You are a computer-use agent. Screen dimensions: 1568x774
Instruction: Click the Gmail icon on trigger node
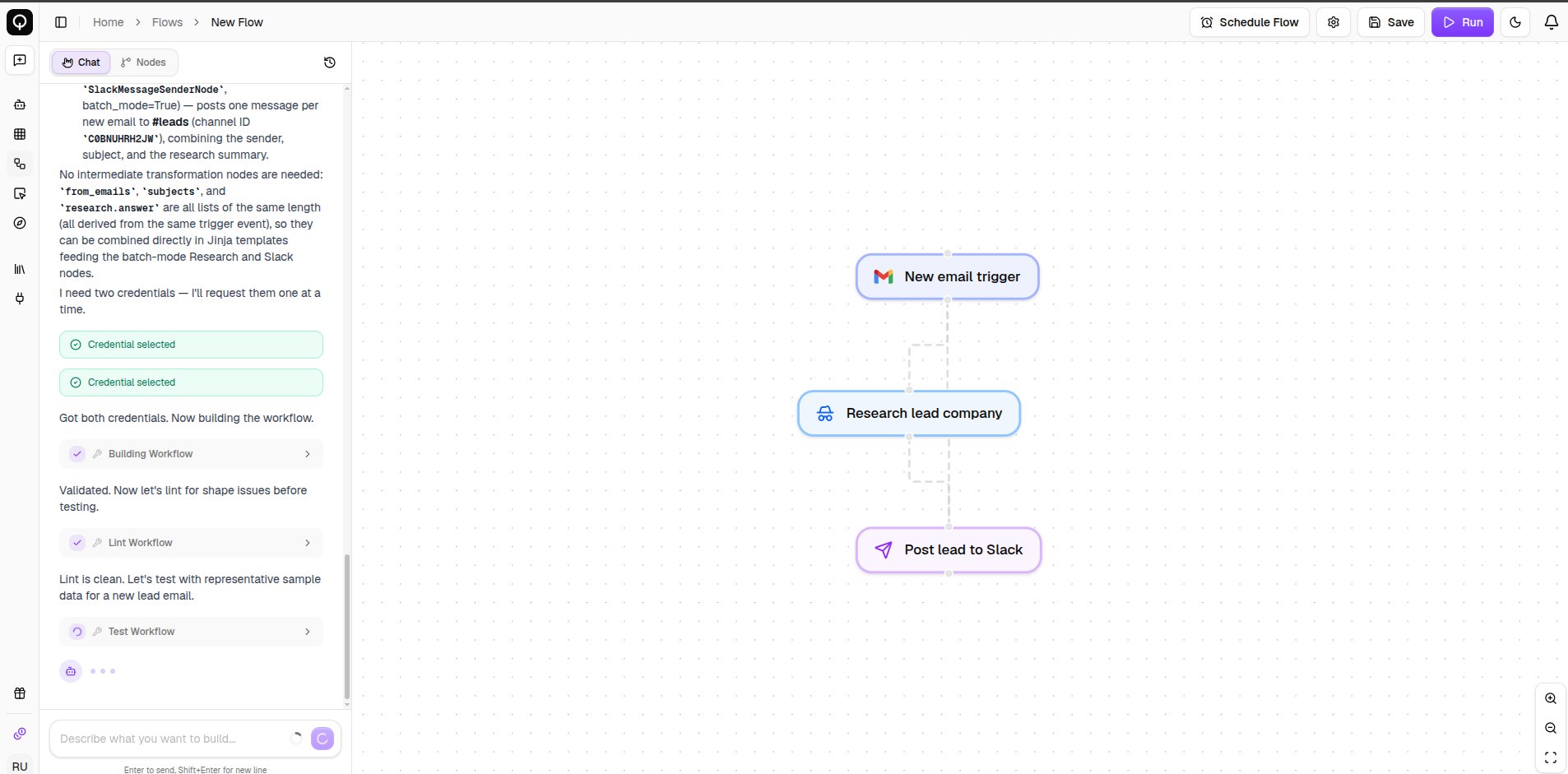[884, 276]
